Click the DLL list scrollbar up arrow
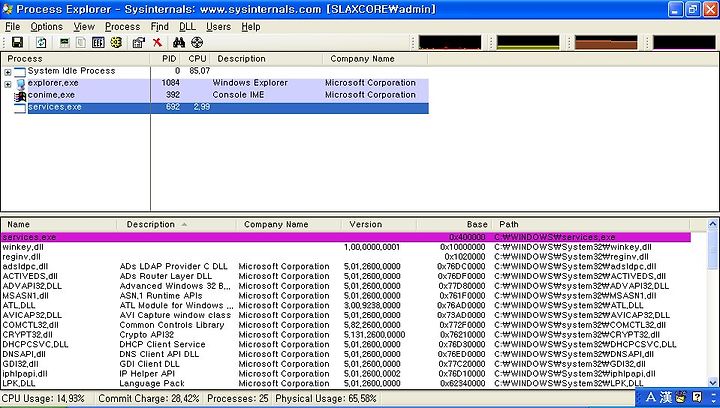720x408 pixels. 713,224
